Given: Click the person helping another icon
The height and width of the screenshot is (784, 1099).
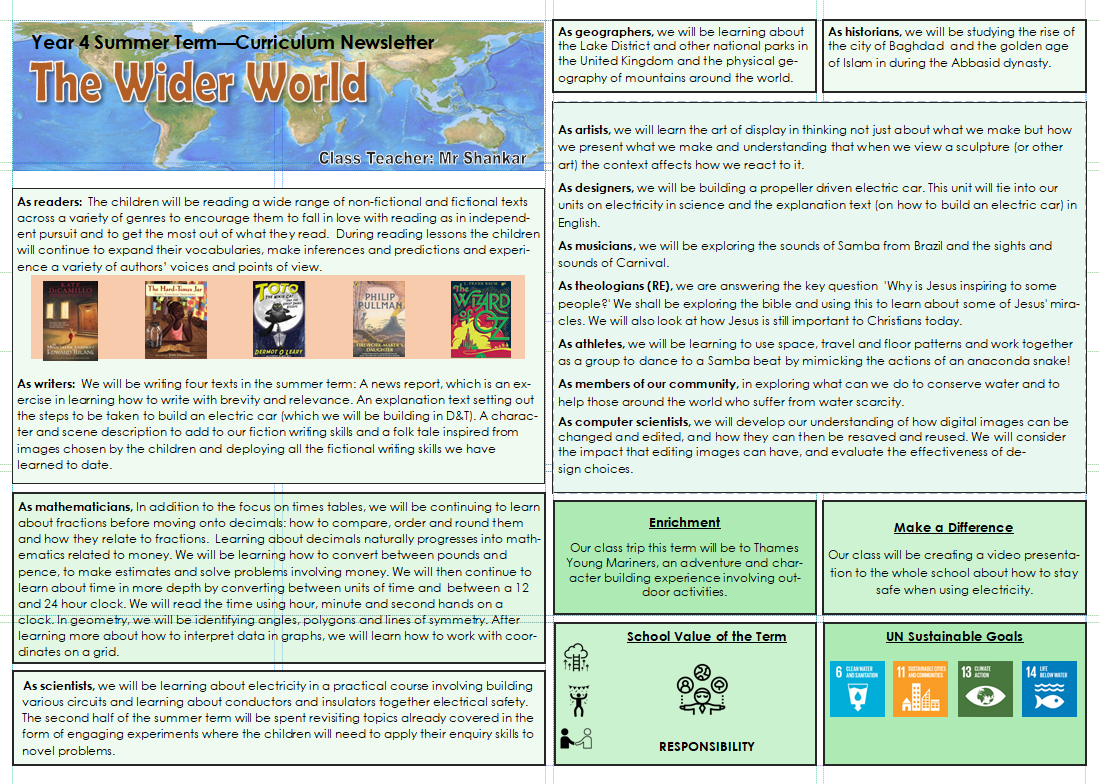Looking at the screenshot, I should pos(576,738).
